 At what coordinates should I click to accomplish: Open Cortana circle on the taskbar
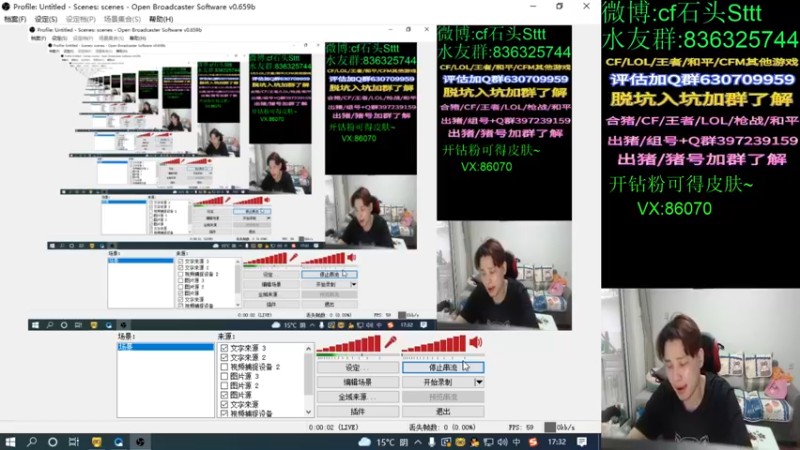point(53,442)
